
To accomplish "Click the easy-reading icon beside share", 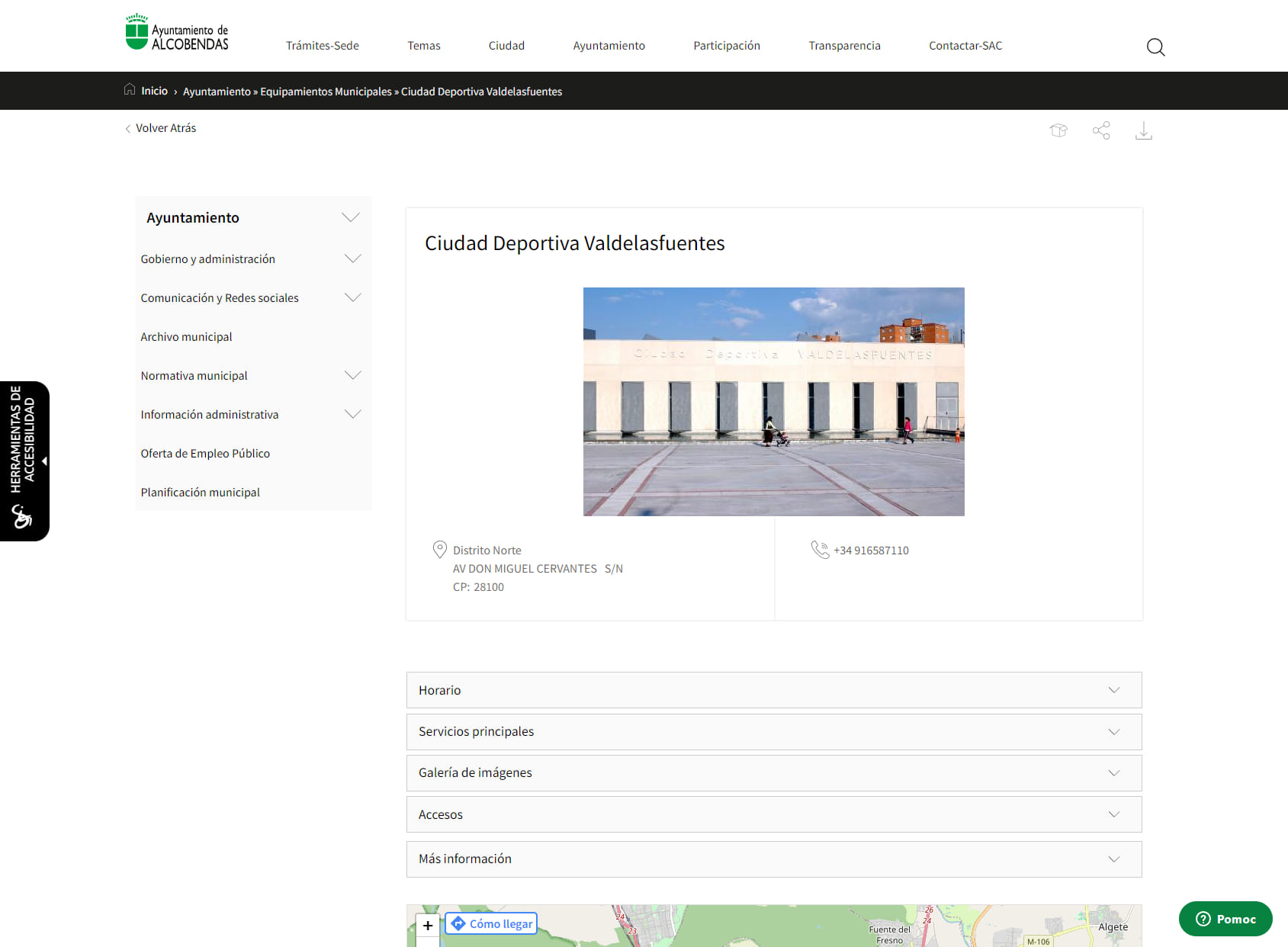I will tap(1058, 130).
